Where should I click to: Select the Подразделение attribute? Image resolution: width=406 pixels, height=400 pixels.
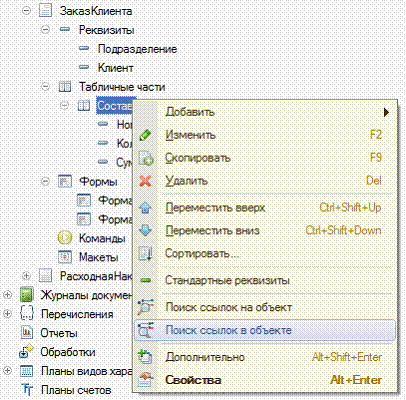pos(137,49)
